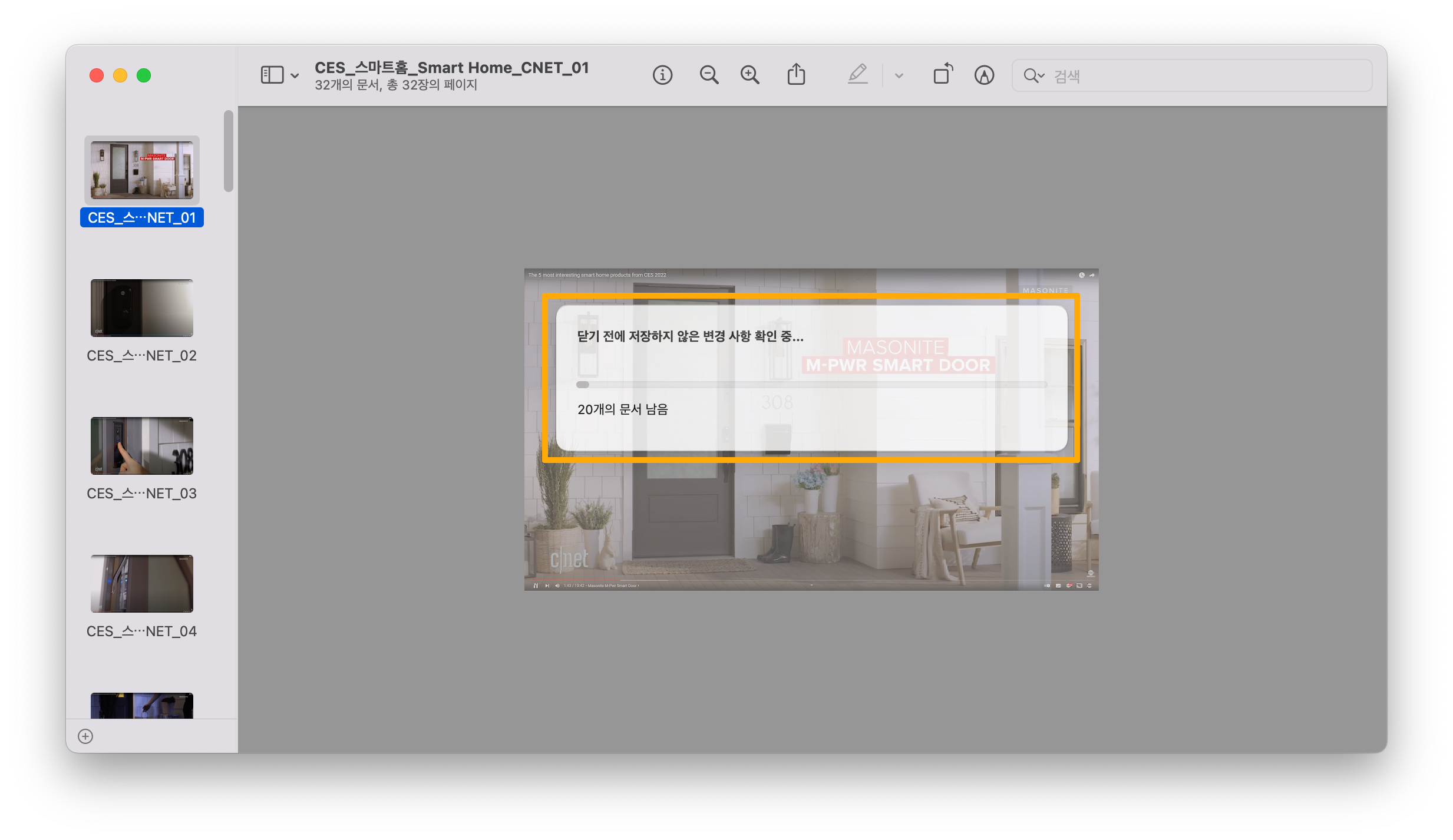Toggle the sidebar view button
1453x840 pixels.
point(272,75)
